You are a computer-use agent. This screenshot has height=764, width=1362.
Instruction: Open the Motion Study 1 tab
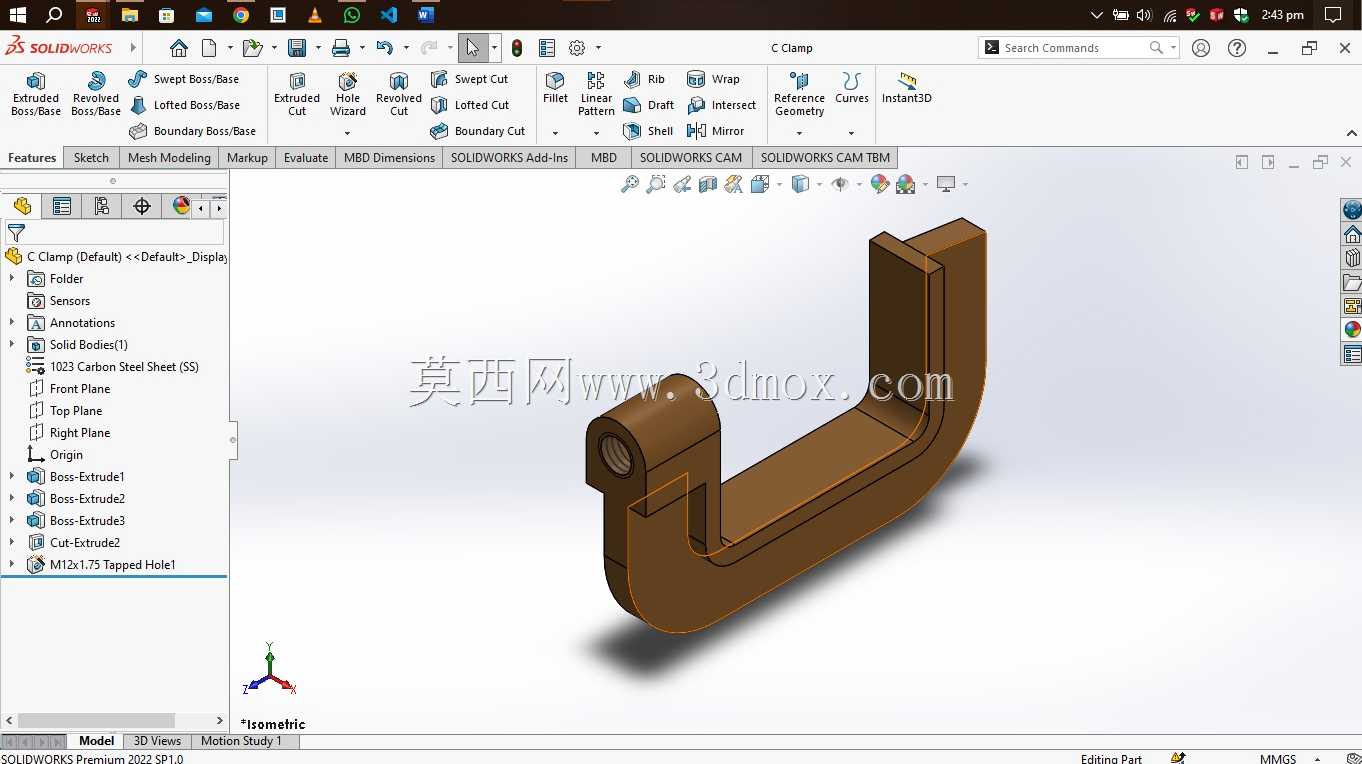pyautogui.click(x=241, y=741)
